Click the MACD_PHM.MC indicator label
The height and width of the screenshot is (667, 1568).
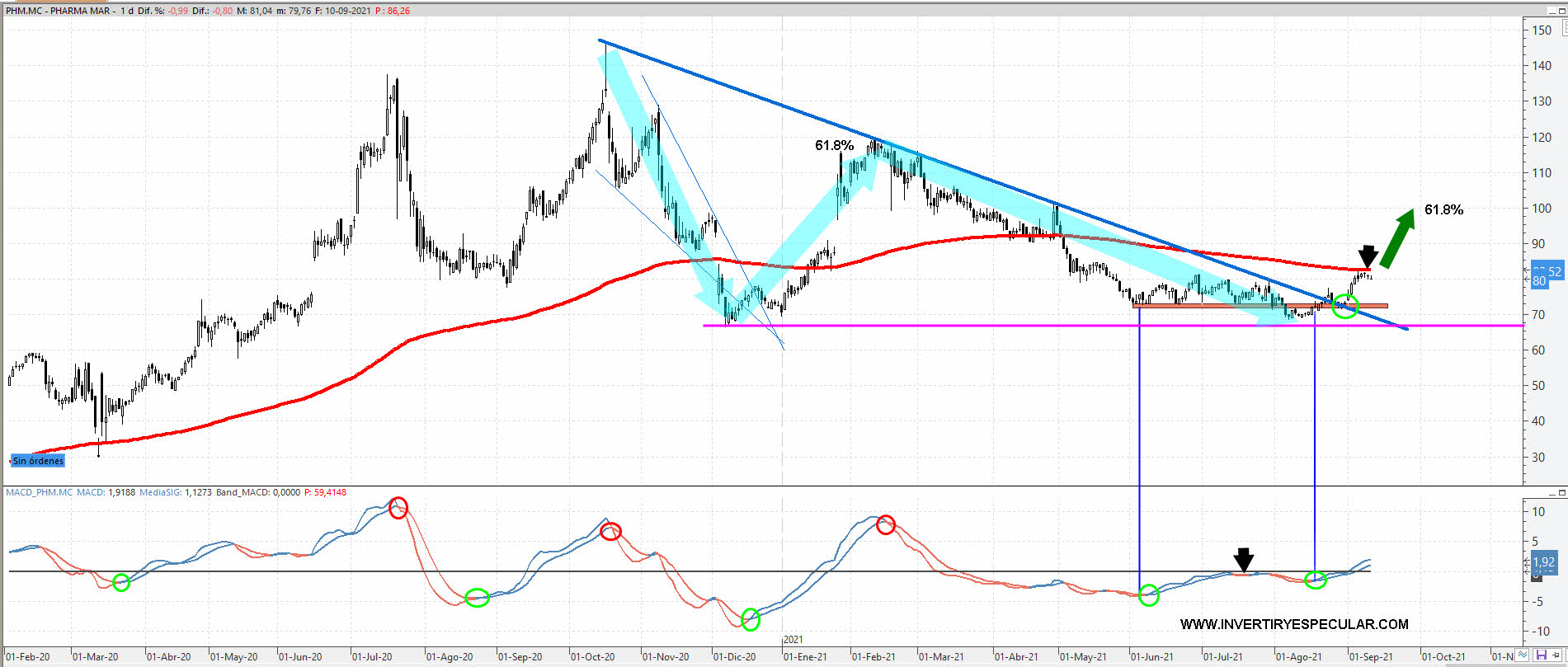point(39,492)
